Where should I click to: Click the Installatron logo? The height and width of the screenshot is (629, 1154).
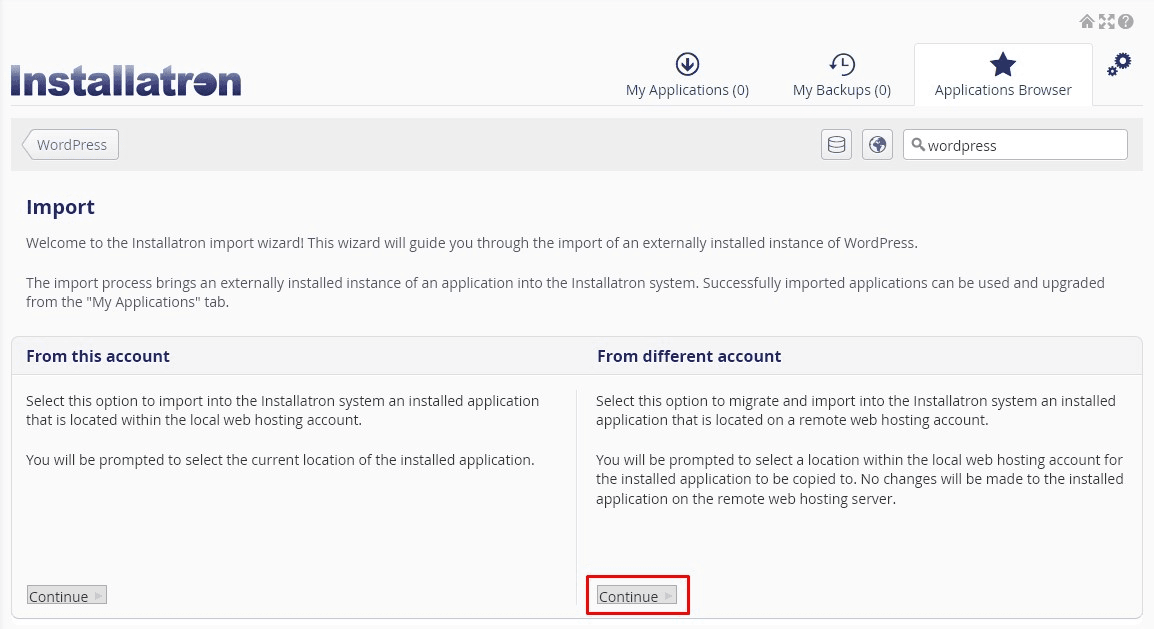tap(126, 80)
